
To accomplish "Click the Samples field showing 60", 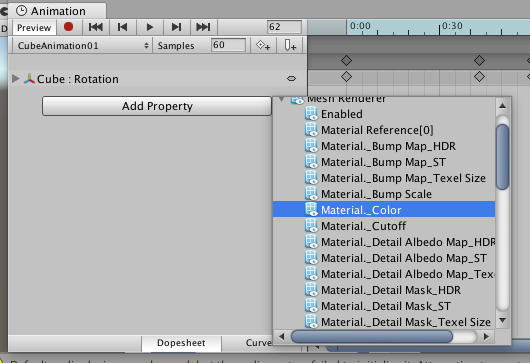I will (x=228, y=45).
